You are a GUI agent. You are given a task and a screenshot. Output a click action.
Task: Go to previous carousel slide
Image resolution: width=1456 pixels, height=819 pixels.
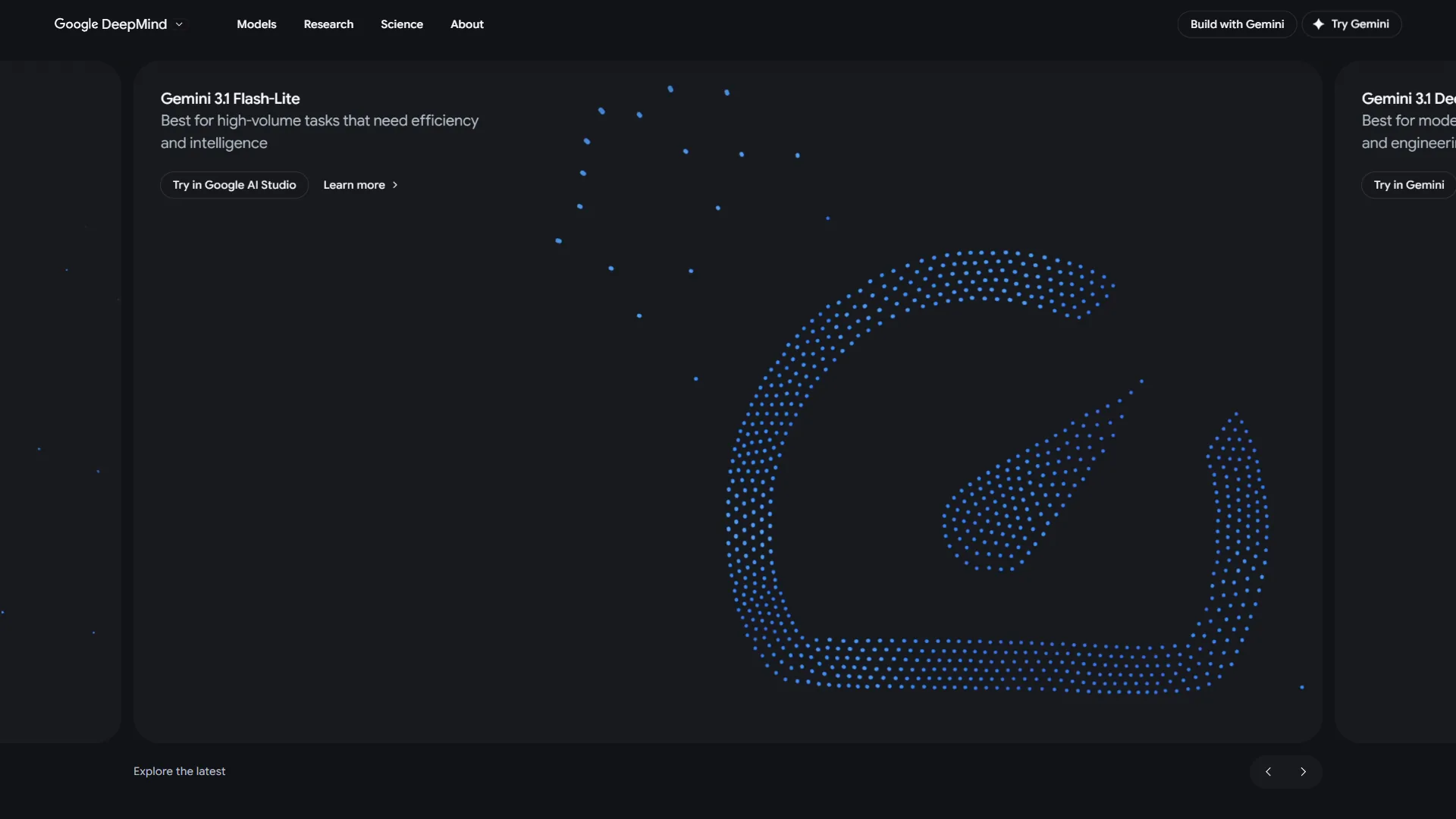click(1268, 772)
